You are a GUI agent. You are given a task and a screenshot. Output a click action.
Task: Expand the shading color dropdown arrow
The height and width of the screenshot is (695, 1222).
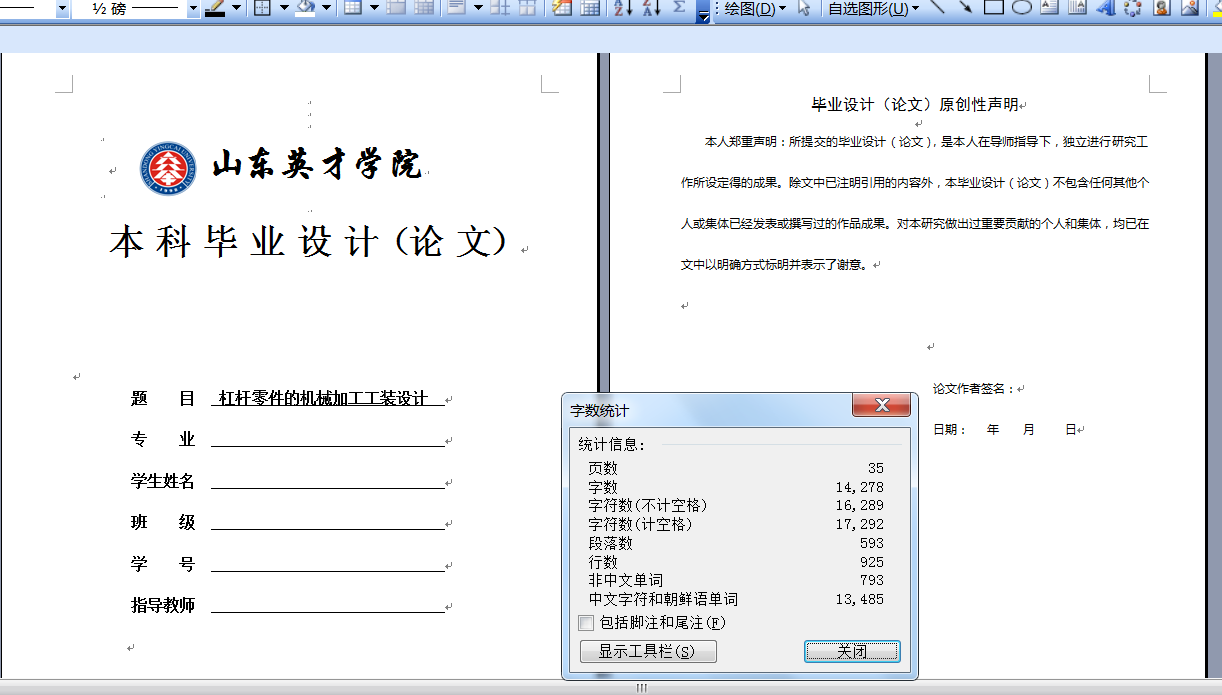click(327, 8)
